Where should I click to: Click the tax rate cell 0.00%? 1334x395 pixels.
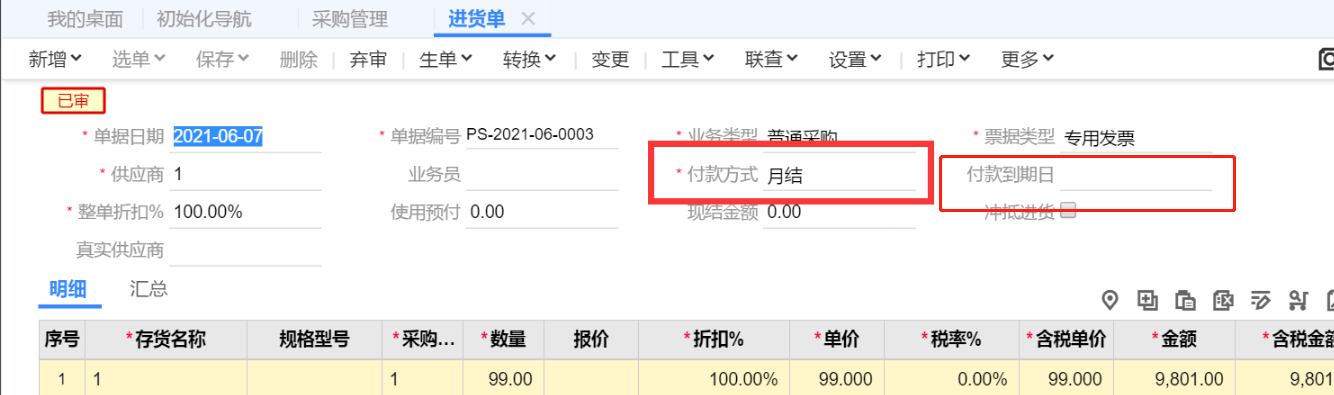[951, 379]
